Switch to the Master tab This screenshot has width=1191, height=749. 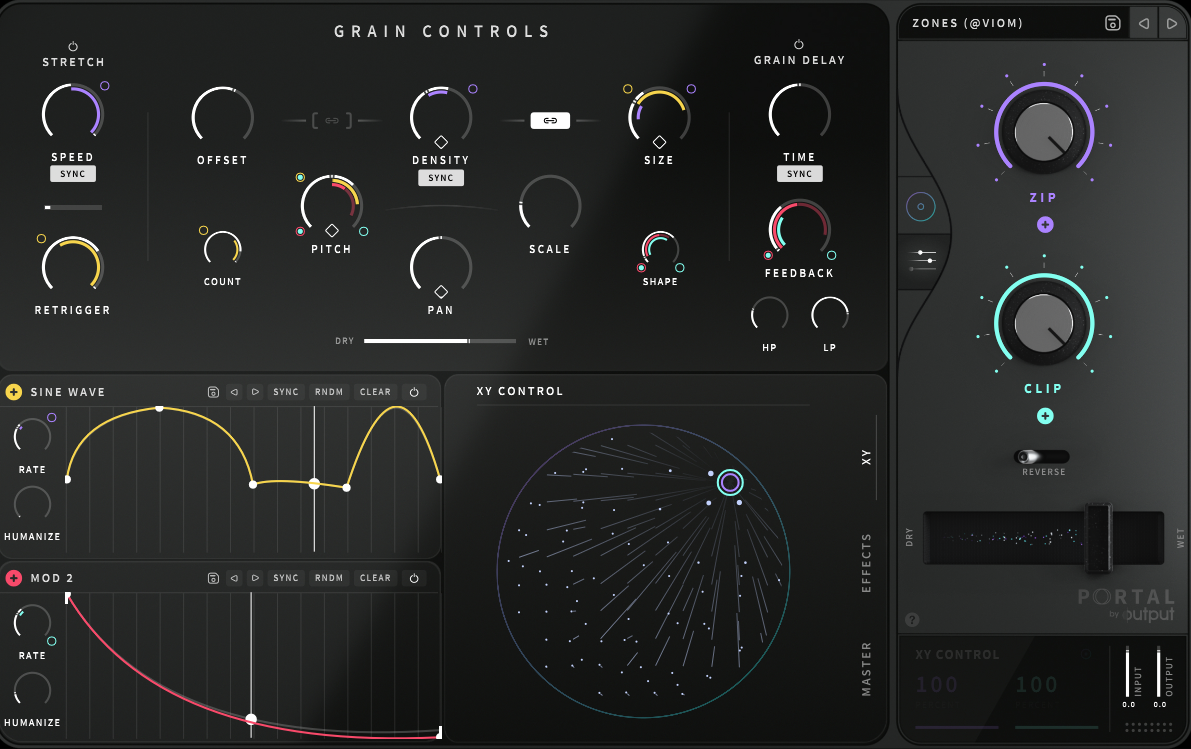[867, 669]
